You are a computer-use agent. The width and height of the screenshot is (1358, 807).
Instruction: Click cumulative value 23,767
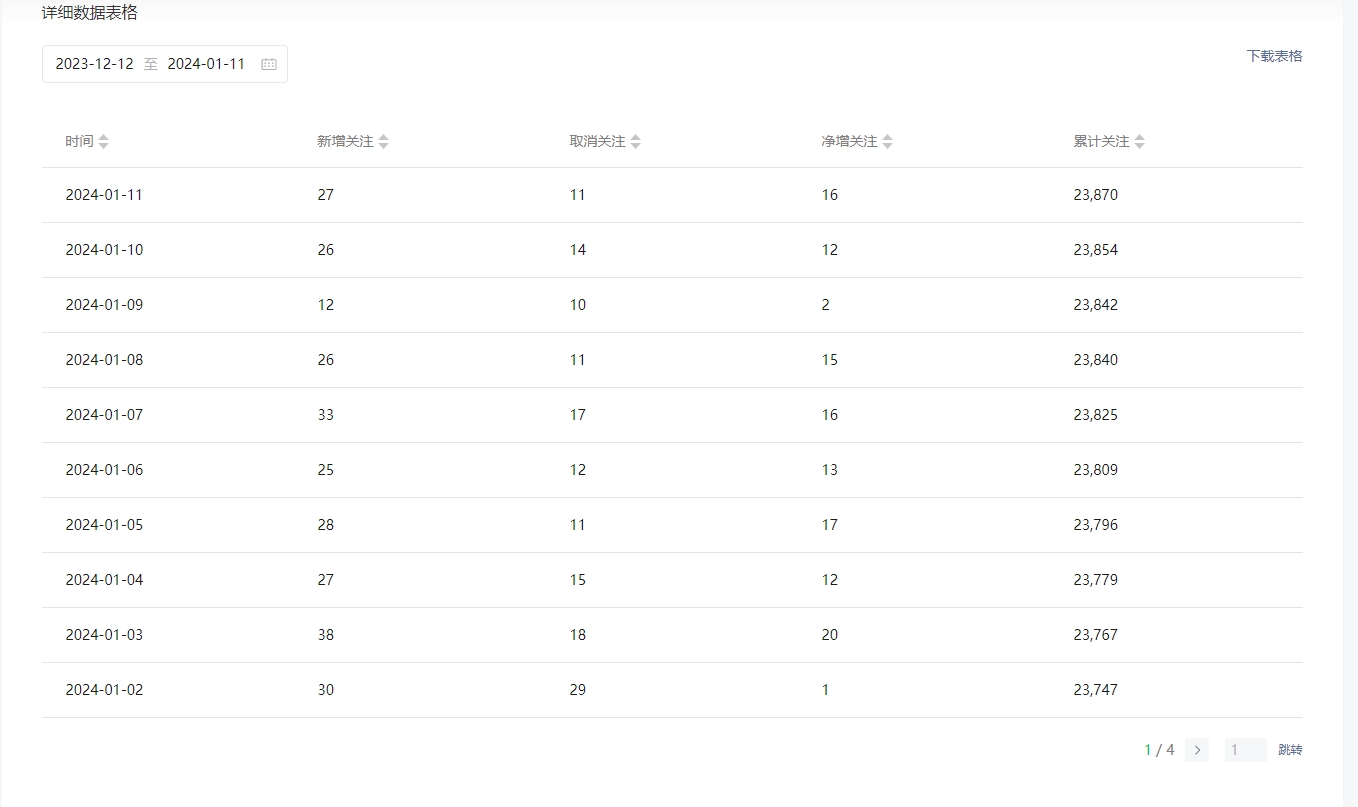click(x=1096, y=635)
